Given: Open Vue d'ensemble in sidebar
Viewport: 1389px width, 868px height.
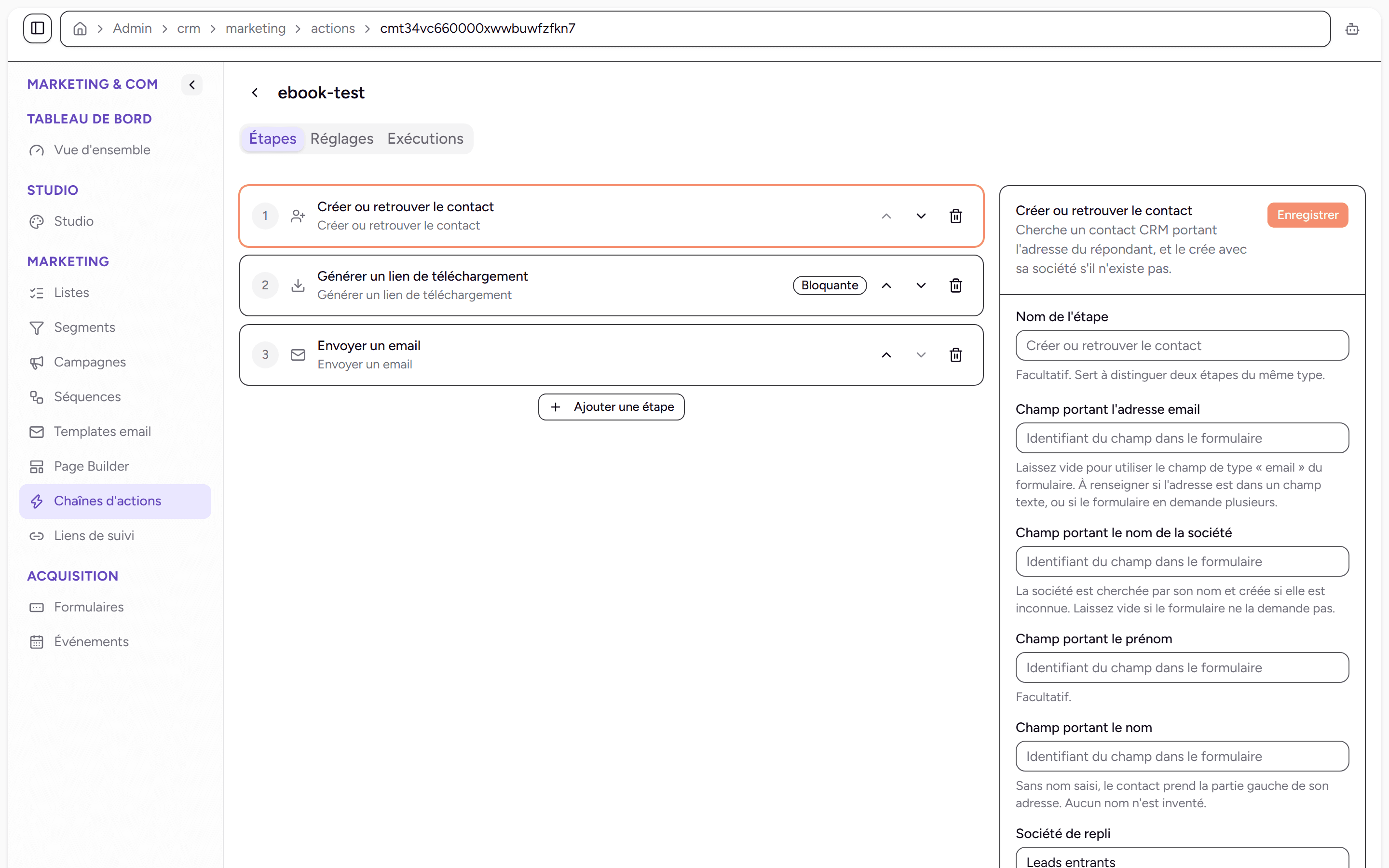Looking at the screenshot, I should pyautogui.click(x=115, y=150).
